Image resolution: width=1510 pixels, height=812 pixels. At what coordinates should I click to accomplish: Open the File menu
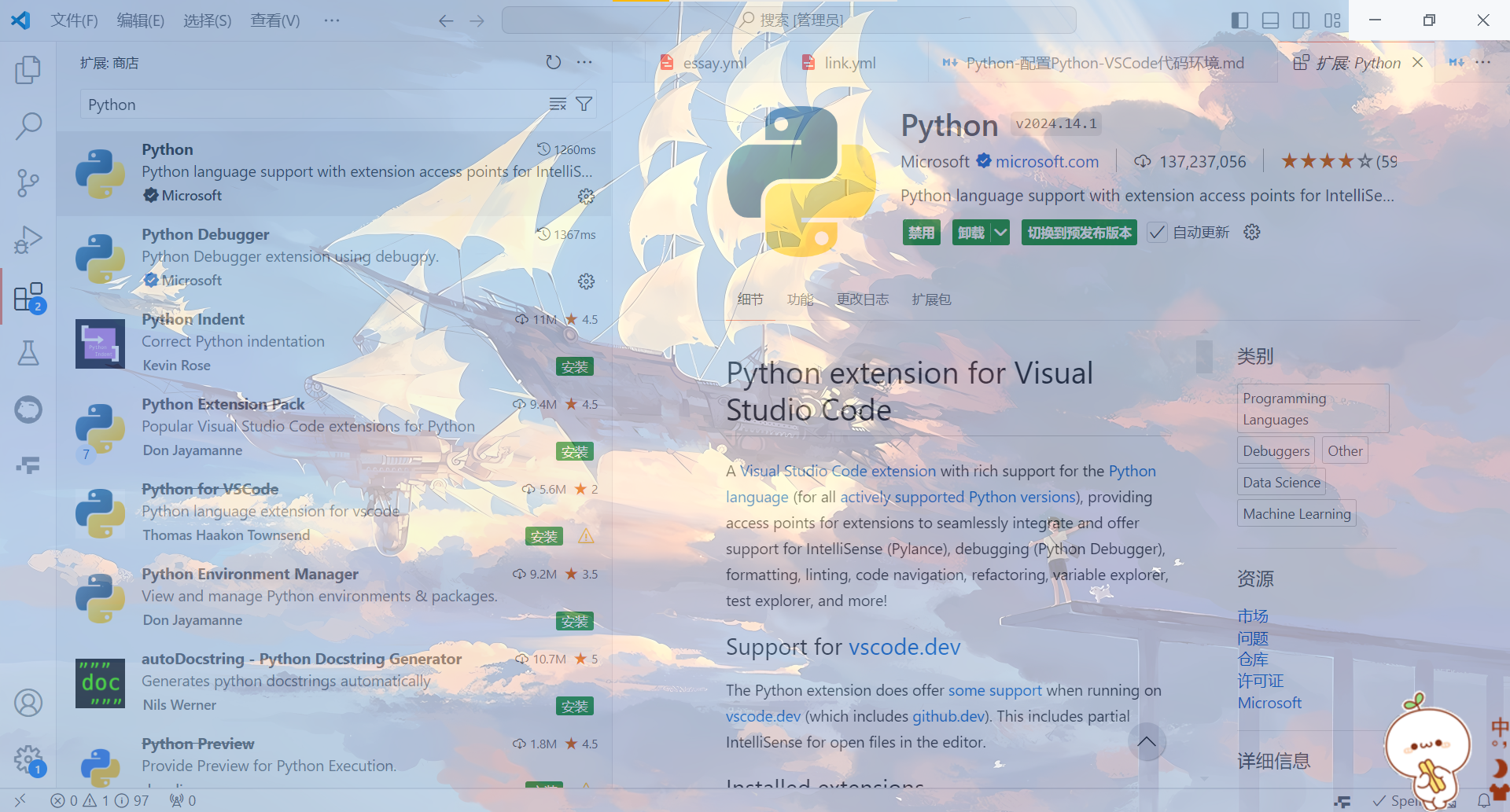click(x=75, y=20)
